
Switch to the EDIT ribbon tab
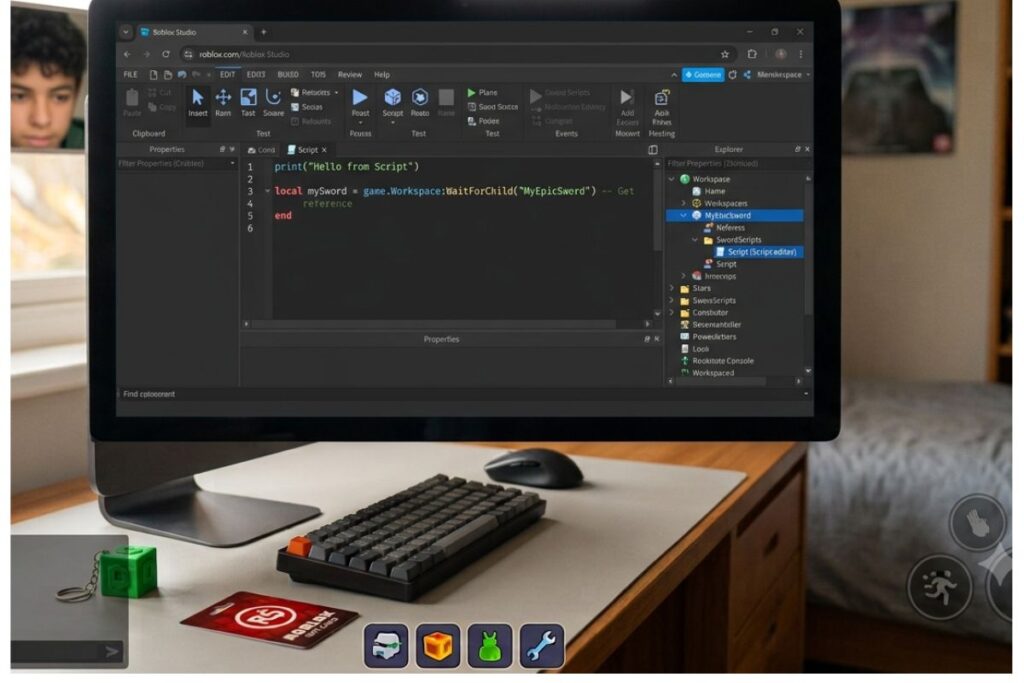[227, 75]
